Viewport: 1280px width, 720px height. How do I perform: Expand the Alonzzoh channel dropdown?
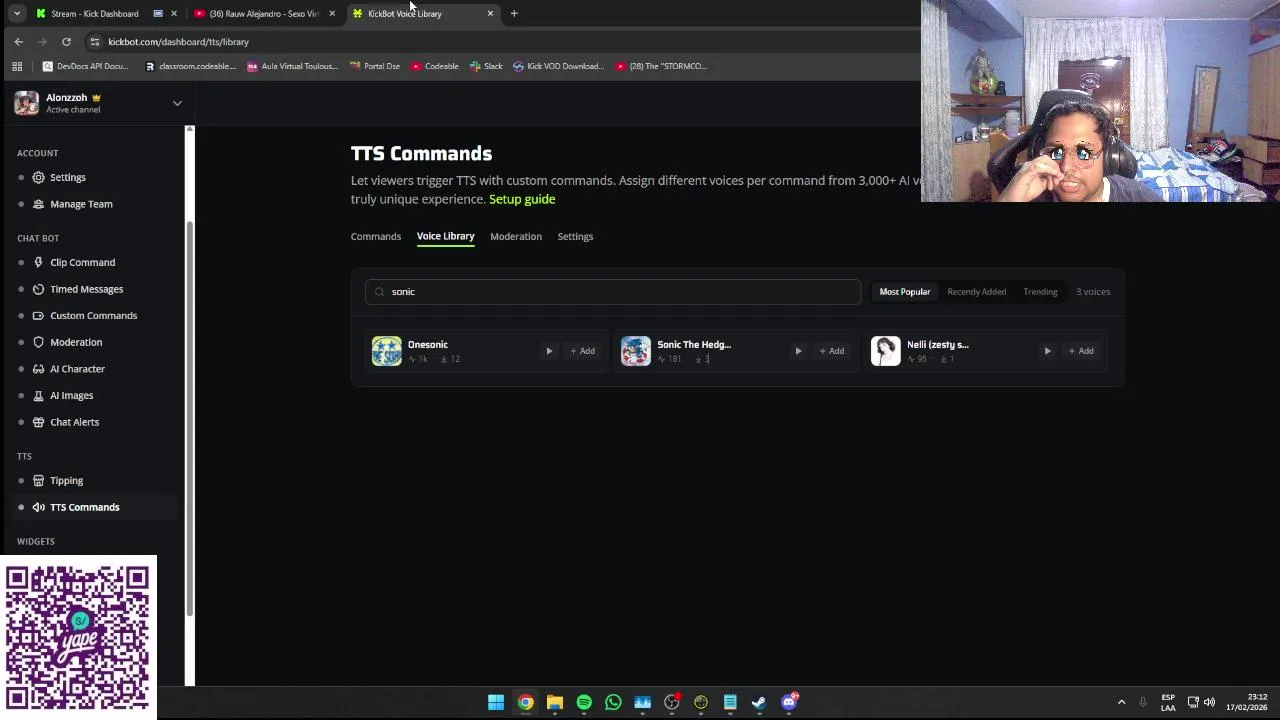coord(177,103)
